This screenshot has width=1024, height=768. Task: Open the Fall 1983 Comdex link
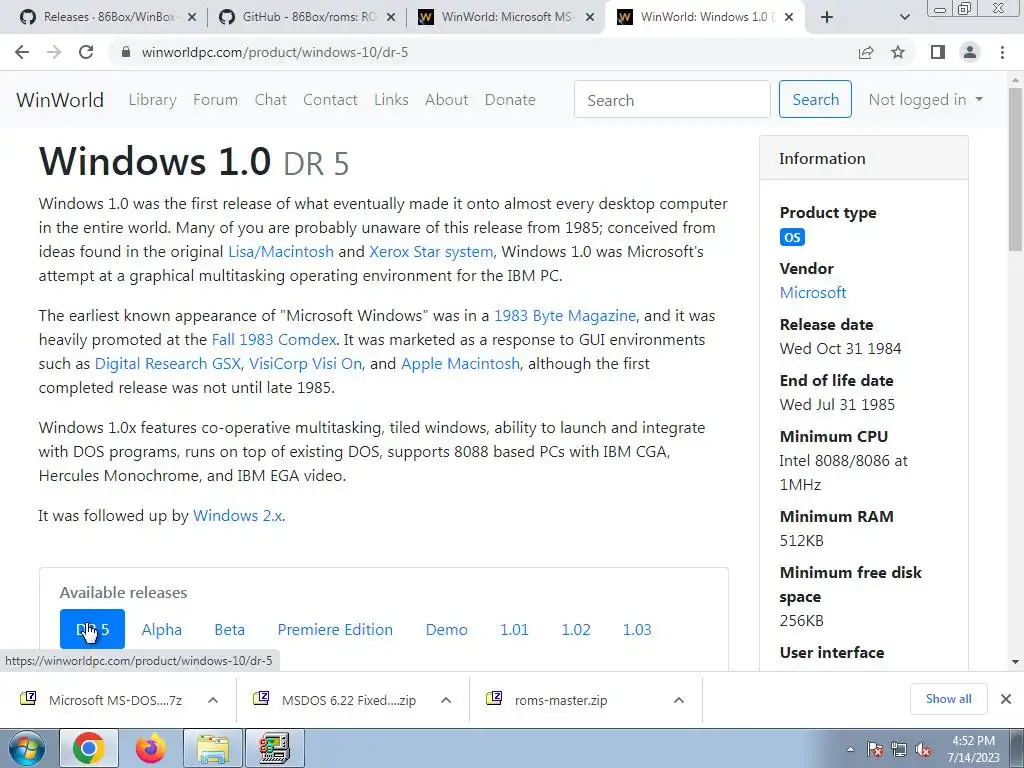coord(274,340)
